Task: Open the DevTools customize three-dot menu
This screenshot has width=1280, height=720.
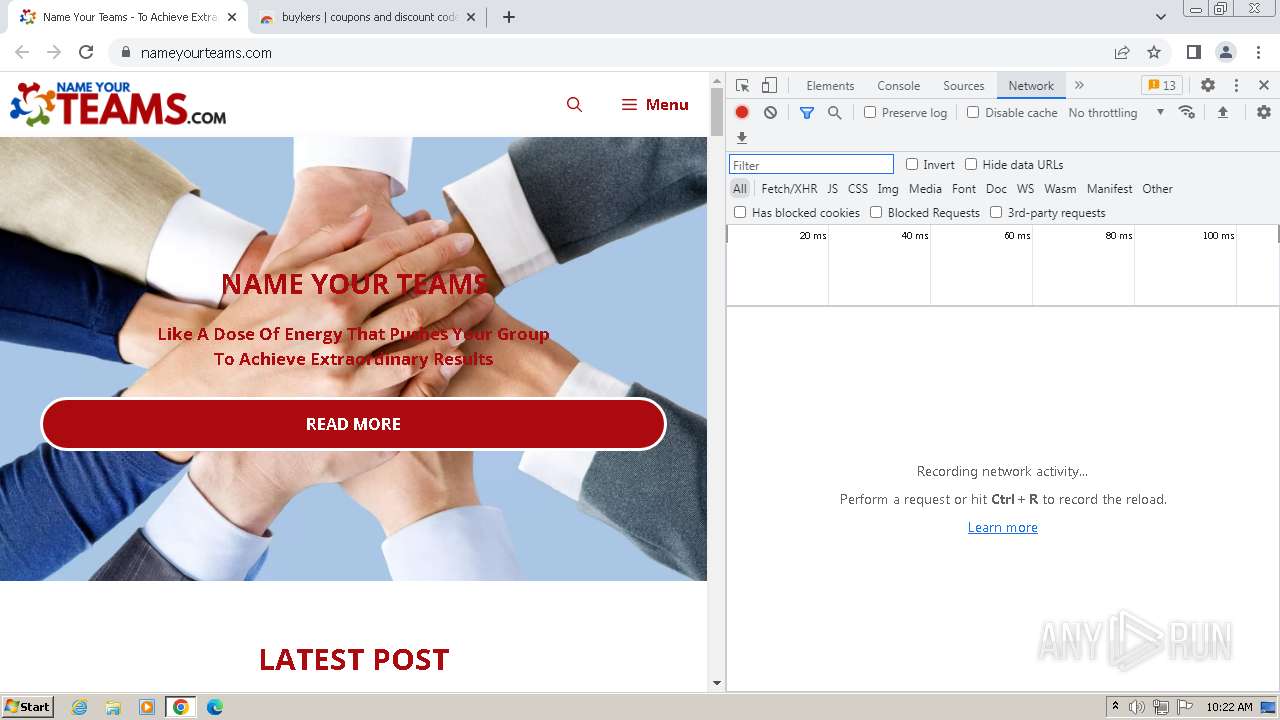Action: tap(1236, 85)
